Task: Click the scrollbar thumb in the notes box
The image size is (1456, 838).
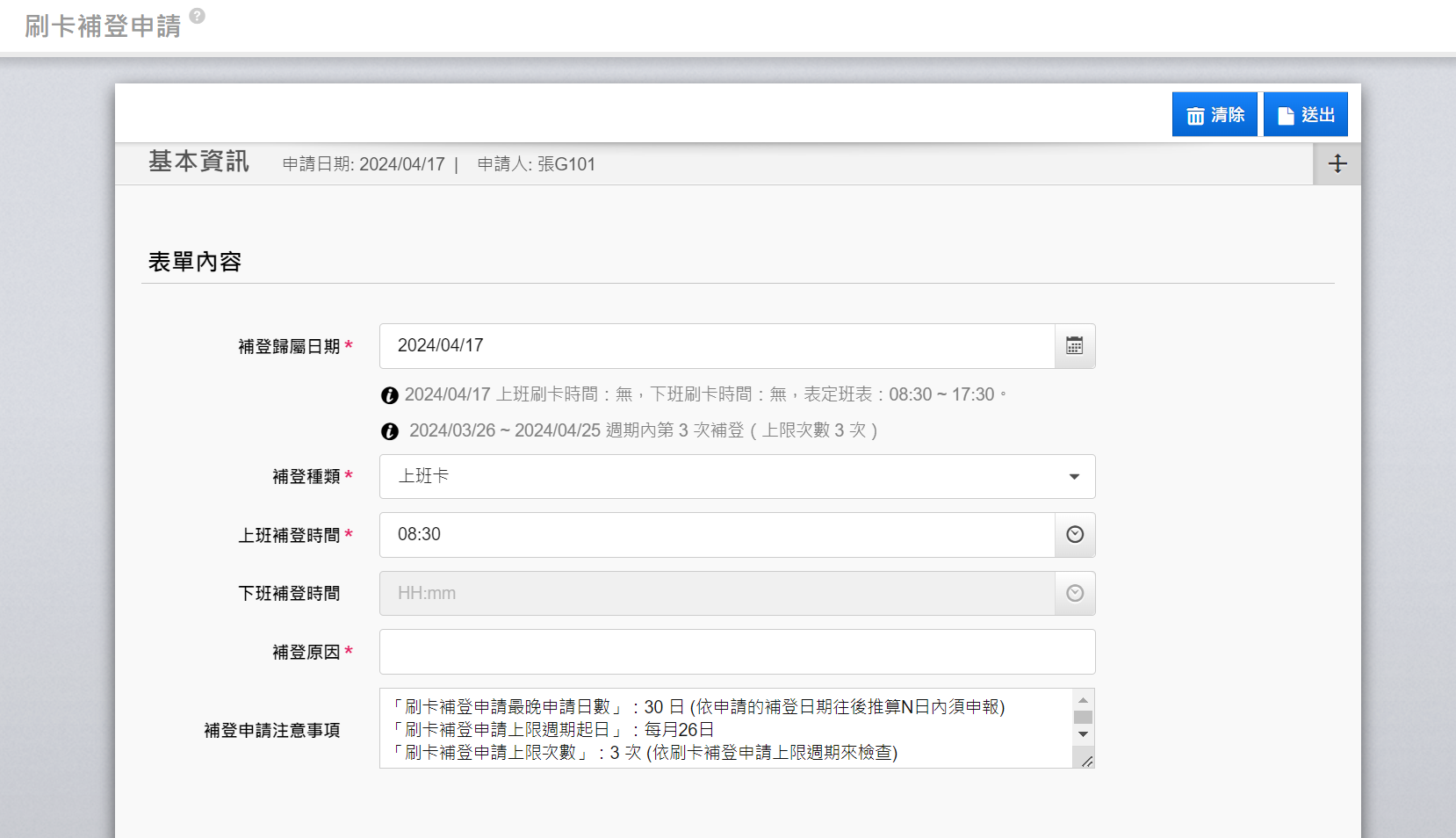Action: pos(1083,717)
